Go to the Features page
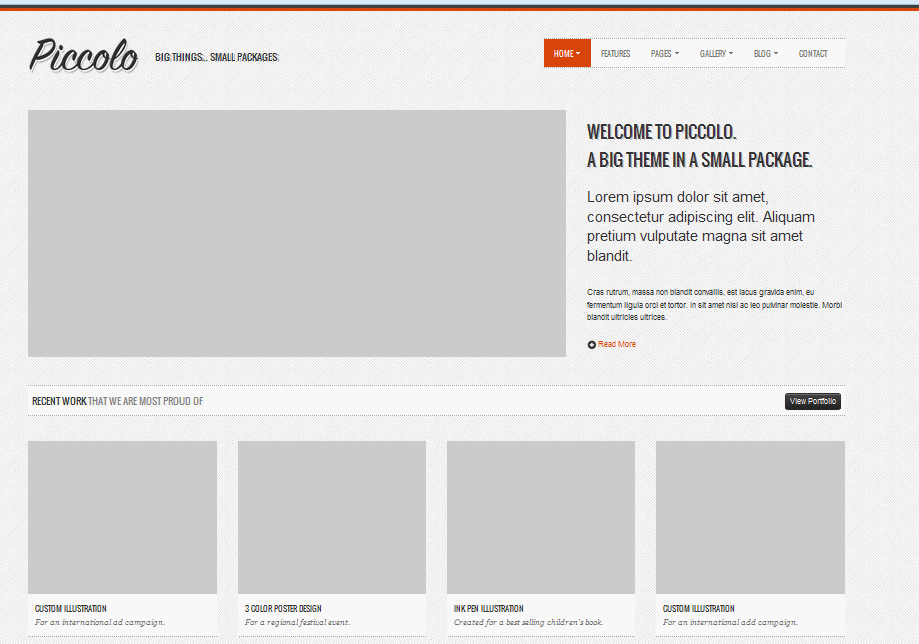The height and width of the screenshot is (644, 919). (615, 54)
